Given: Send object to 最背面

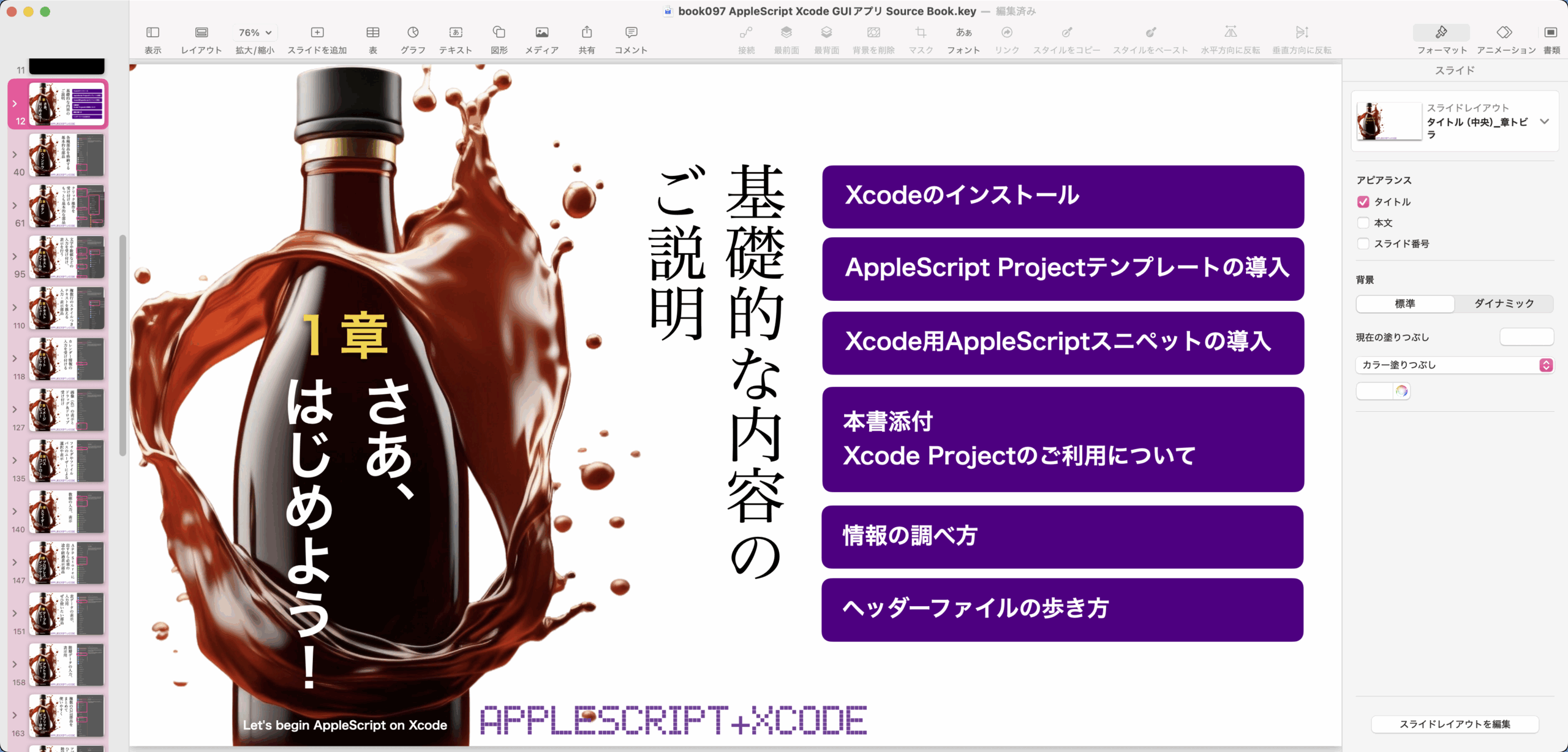Looking at the screenshot, I should tap(826, 32).
